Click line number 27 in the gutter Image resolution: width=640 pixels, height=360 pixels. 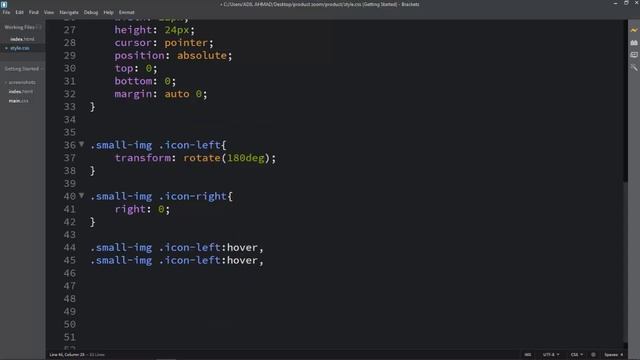69,30
